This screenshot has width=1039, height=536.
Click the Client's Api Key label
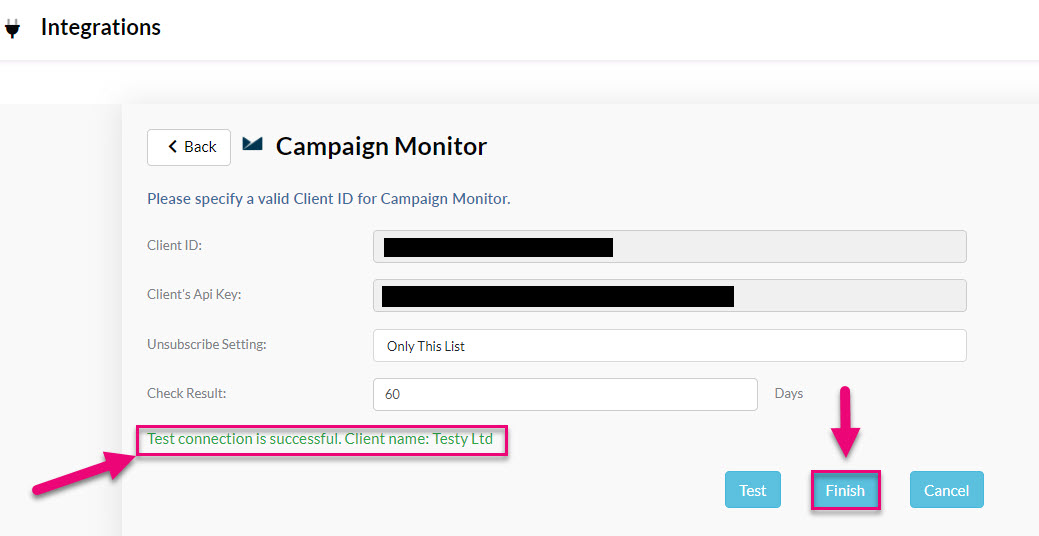point(194,294)
